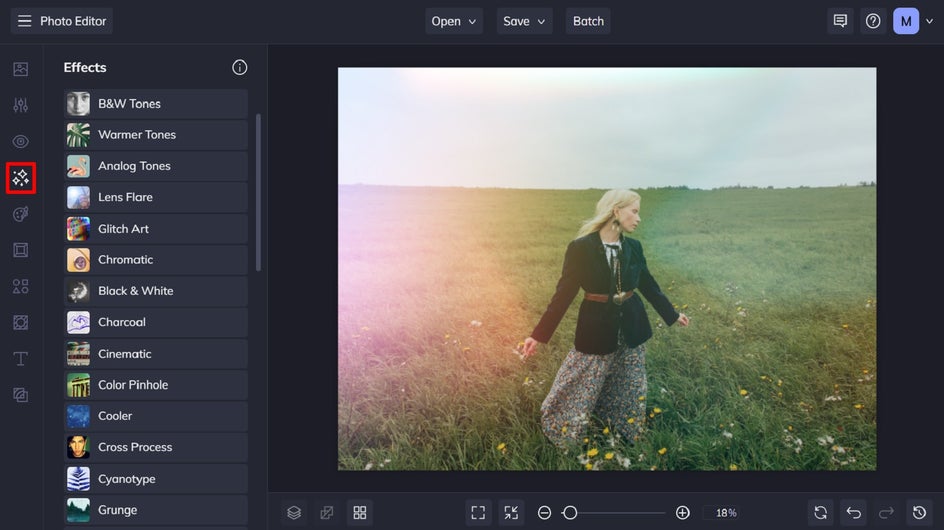944x530 pixels.
Task: Select the Lens Flare effect category
Action: click(x=156, y=197)
